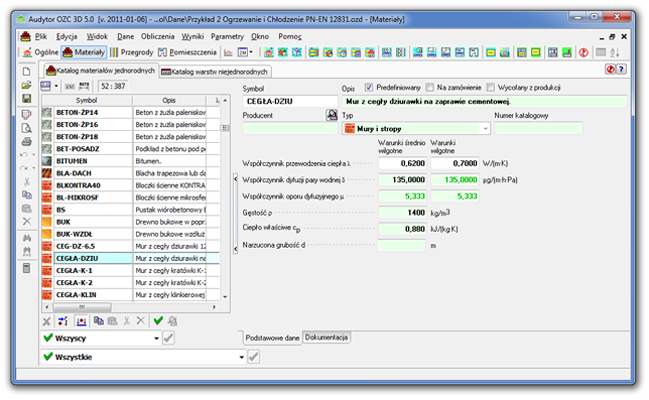This screenshot has height=400, width=649.
Task: Click the save (floppy disk) icon in left sidebar
Action: (x=26, y=99)
